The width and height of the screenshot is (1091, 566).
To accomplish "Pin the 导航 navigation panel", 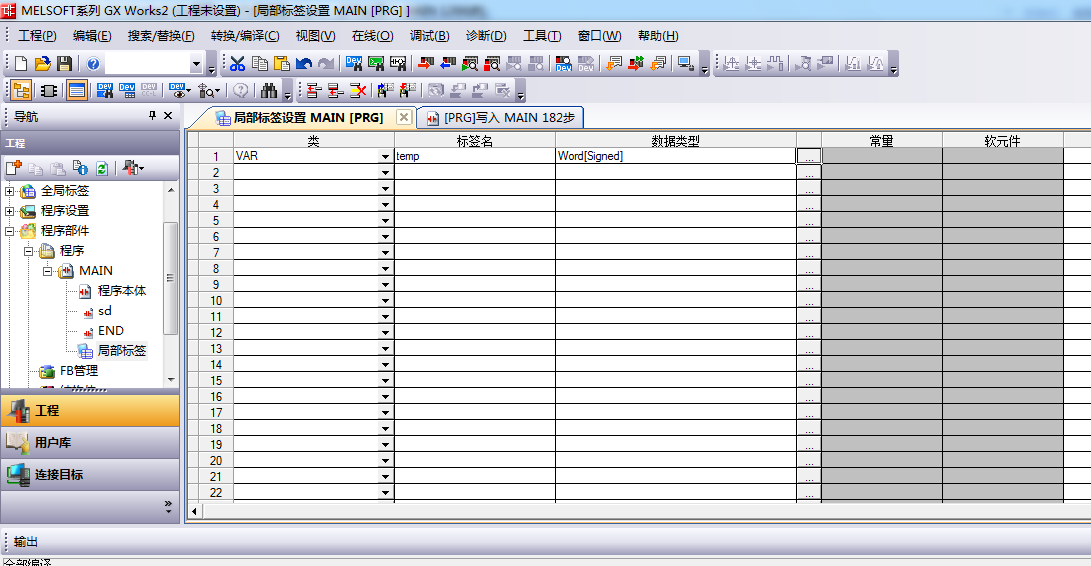I will pos(153,116).
